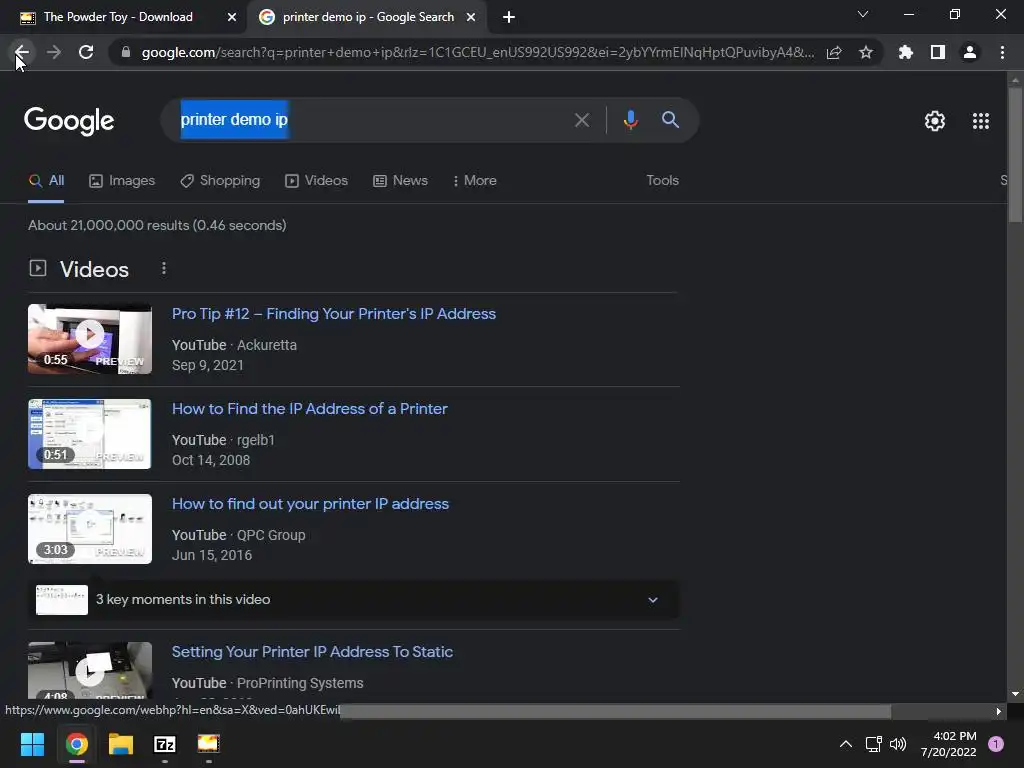The width and height of the screenshot is (1024, 768).
Task: Bookmark this page with star icon
Action: pos(866,52)
